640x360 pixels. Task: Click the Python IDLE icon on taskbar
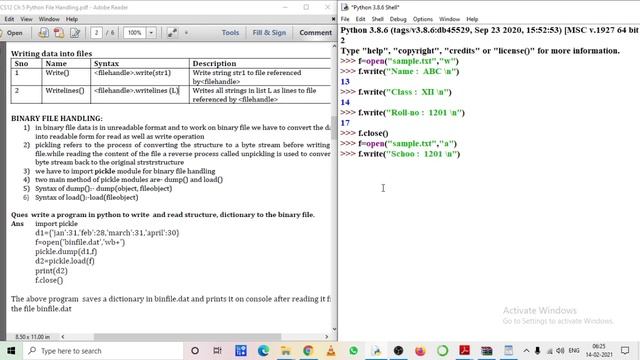coord(376,351)
